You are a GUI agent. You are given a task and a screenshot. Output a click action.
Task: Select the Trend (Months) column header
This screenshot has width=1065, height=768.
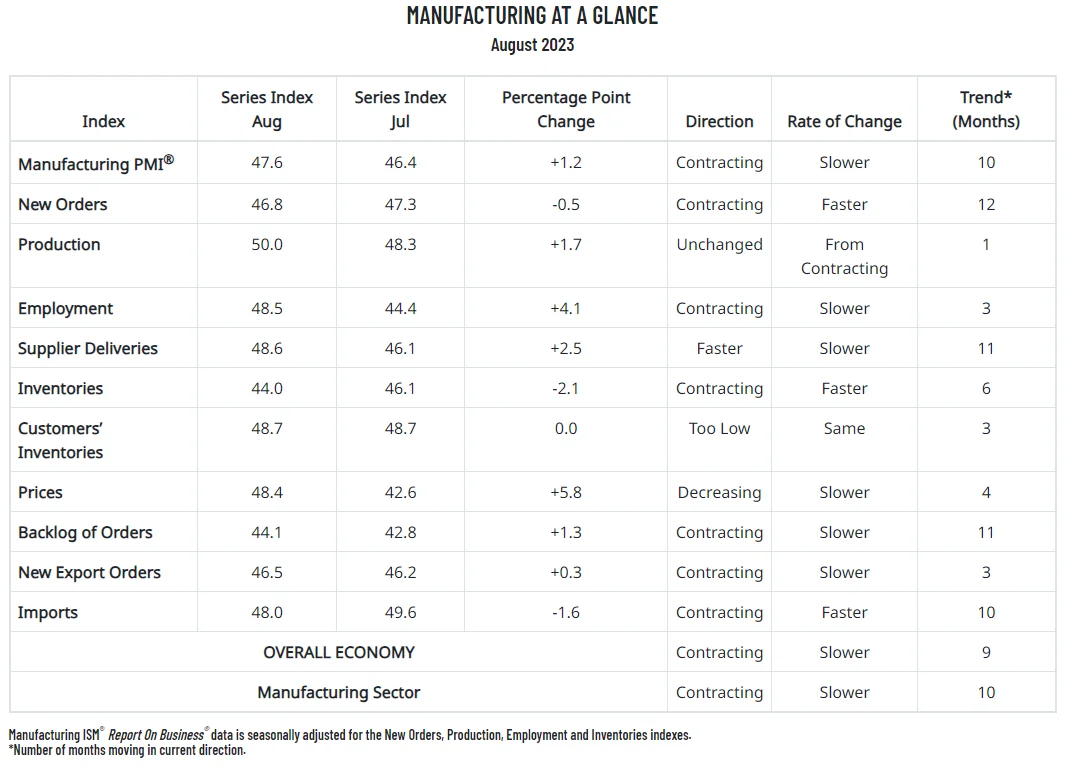tap(986, 109)
